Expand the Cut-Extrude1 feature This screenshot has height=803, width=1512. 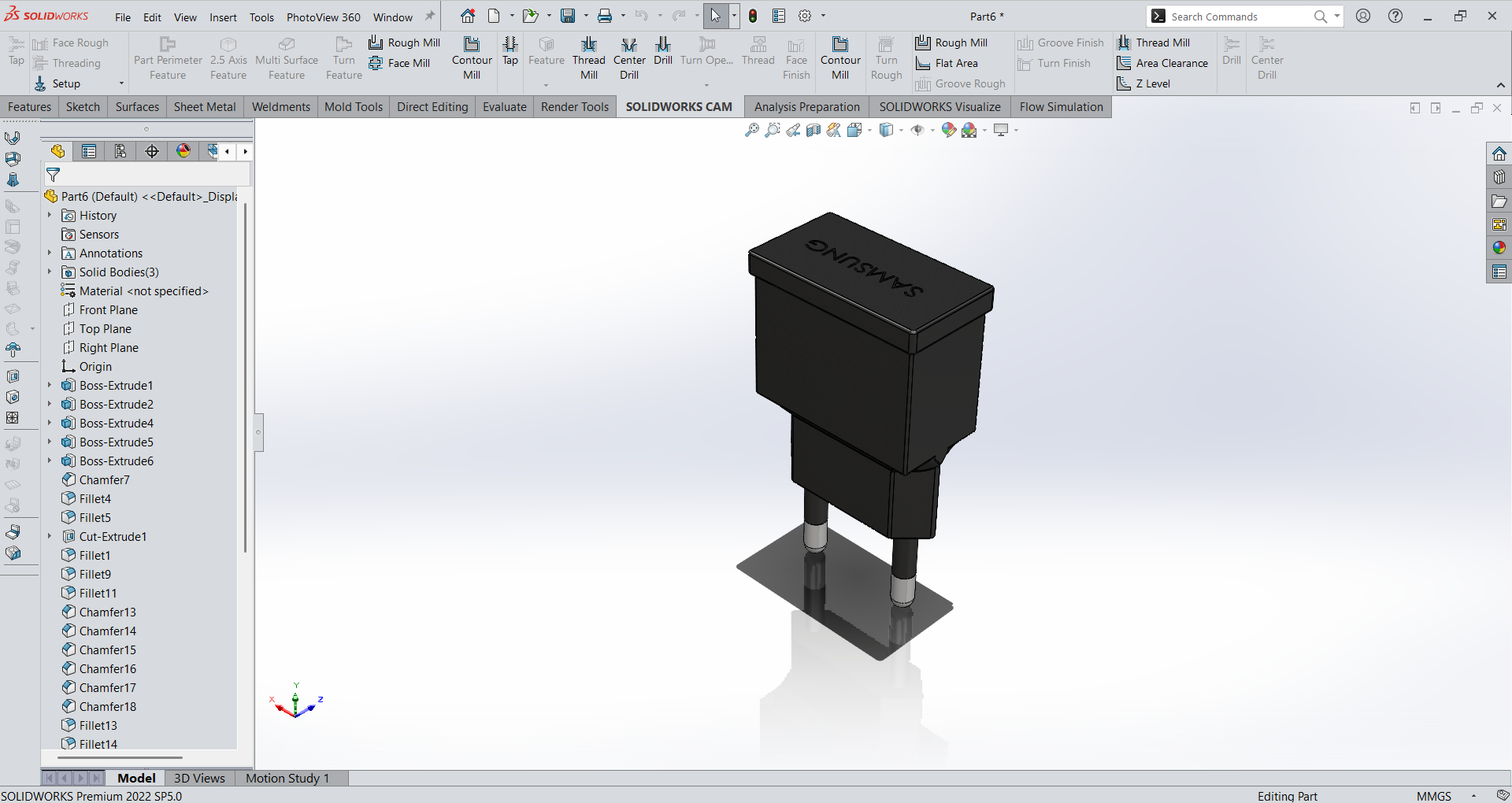click(50, 536)
